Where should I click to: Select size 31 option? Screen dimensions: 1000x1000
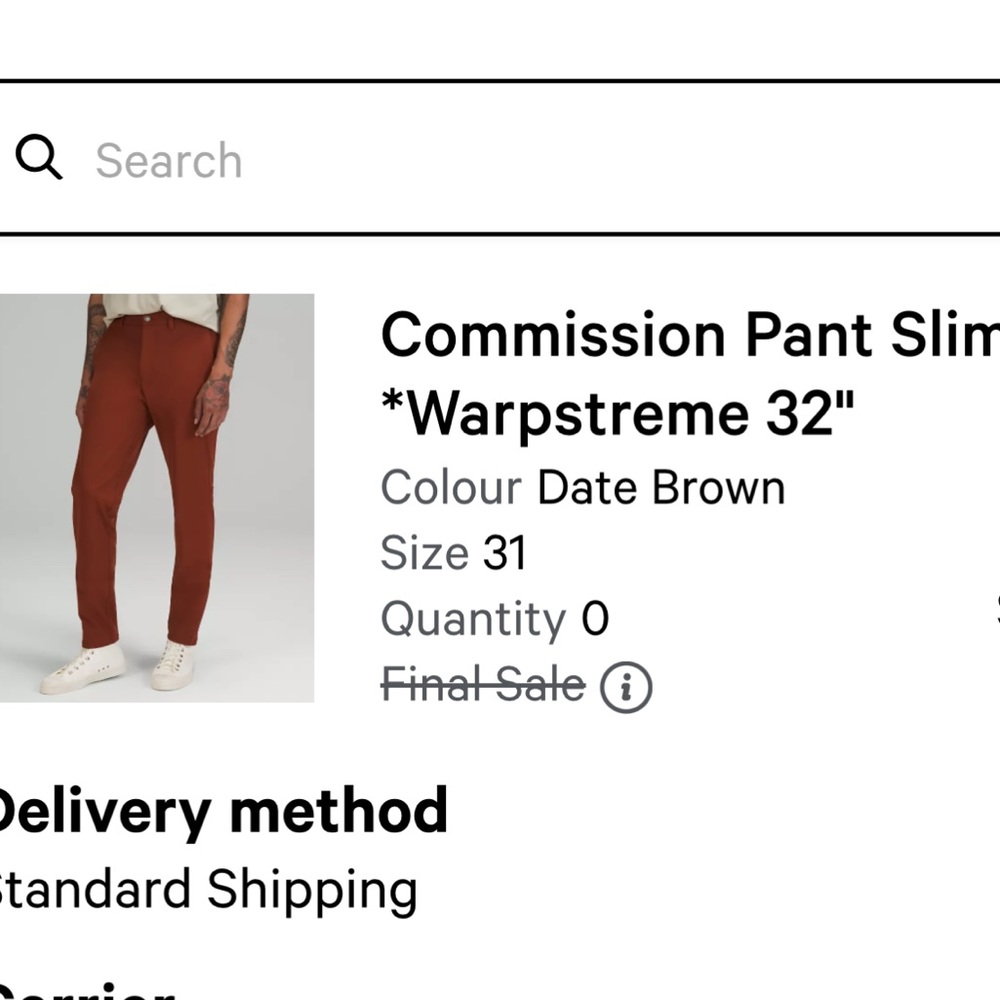click(505, 551)
